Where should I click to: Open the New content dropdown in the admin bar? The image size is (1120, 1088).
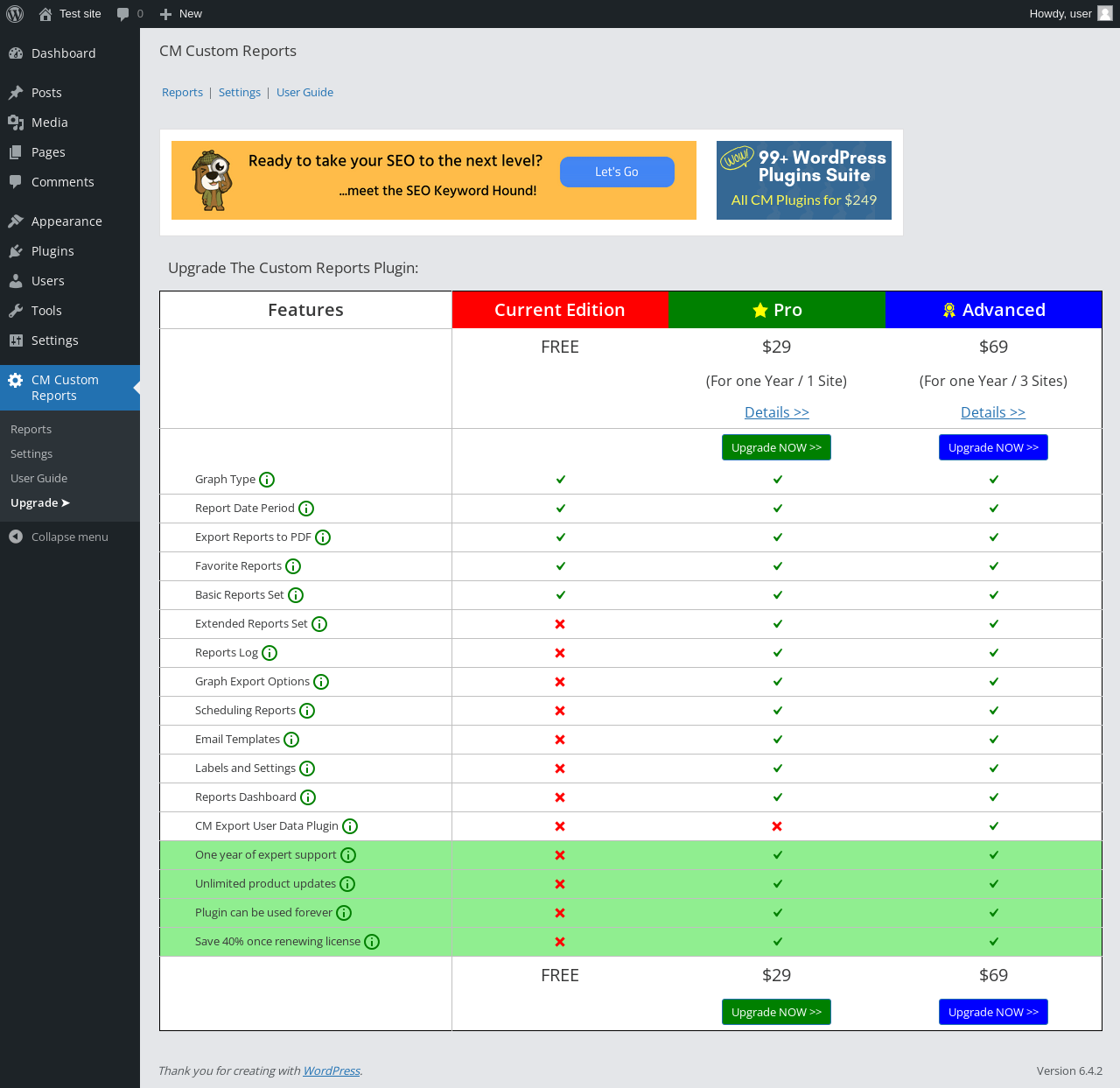pyautogui.click(x=180, y=14)
